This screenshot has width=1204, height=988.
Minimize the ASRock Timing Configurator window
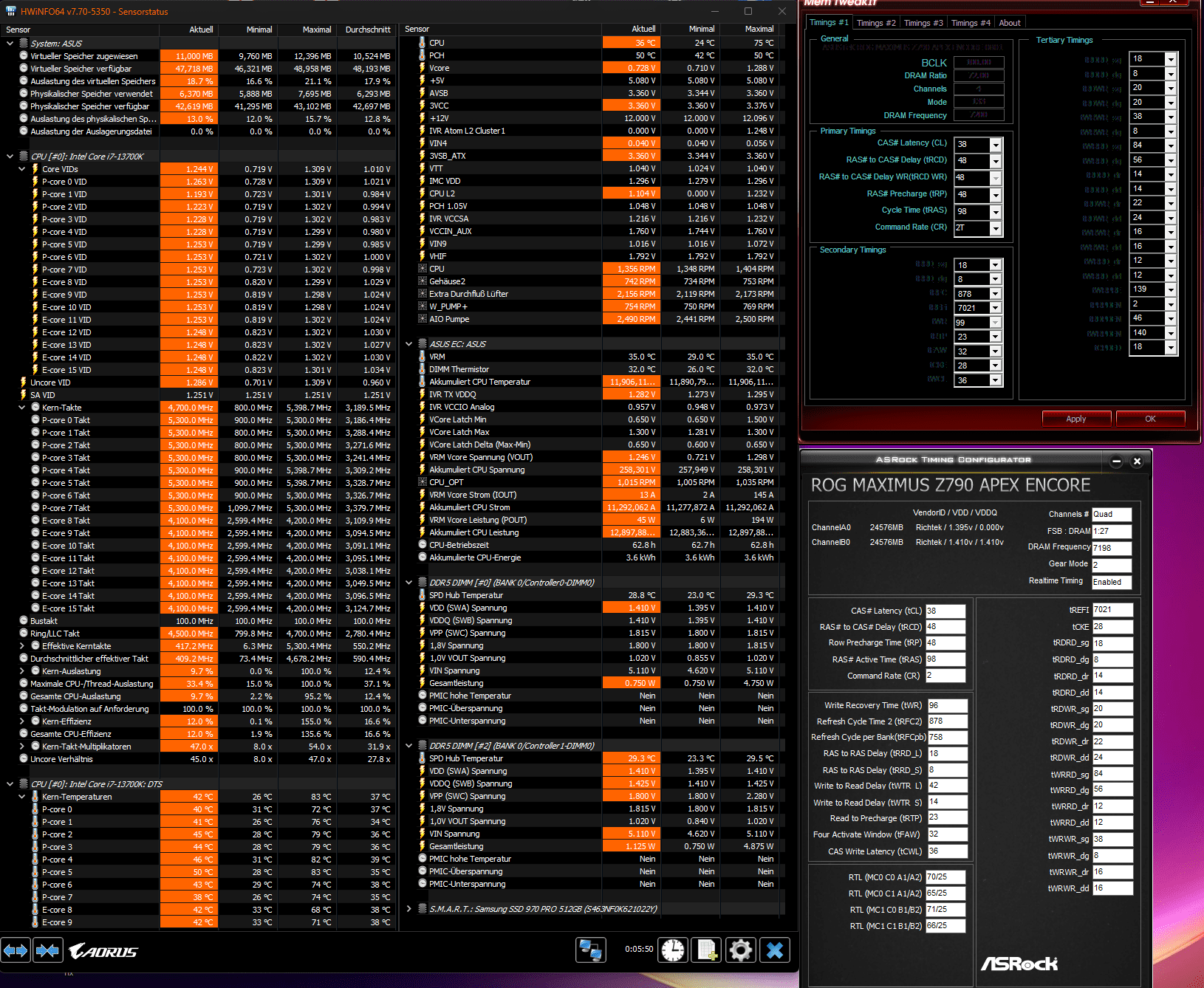[x=1116, y=462]
